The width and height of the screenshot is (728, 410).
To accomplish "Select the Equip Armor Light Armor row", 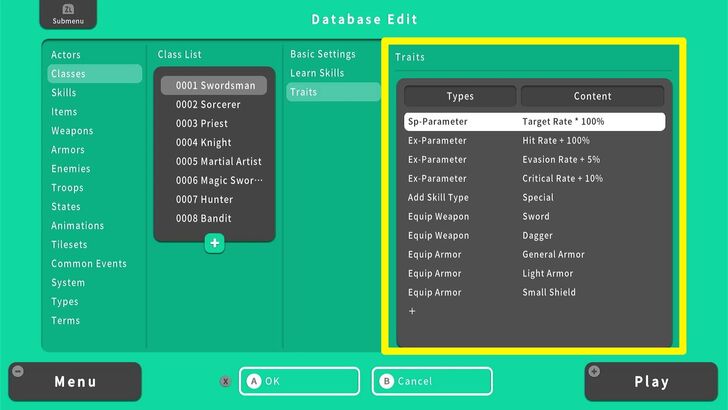I will click(x=534, y=274).
